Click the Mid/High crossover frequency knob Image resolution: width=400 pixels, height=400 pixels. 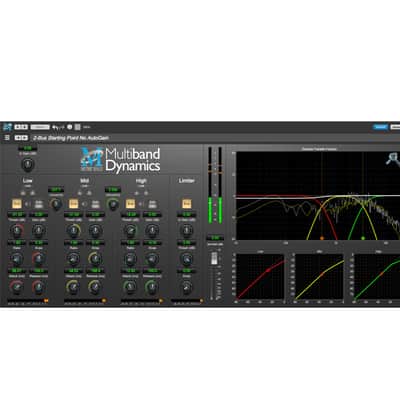pyautogui.click(x=113, y=204)
